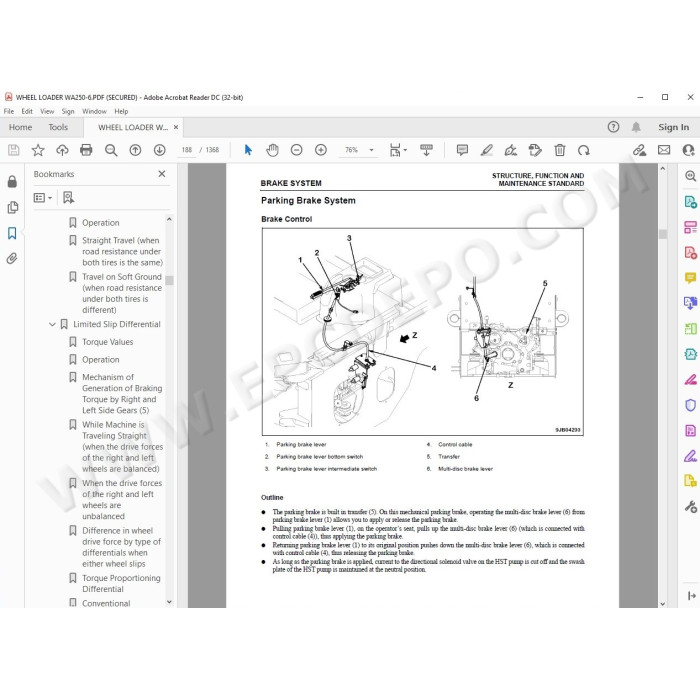Select the arrow Selection tool
The height and width of the screenshot is (700, 700).
point(248,150)
